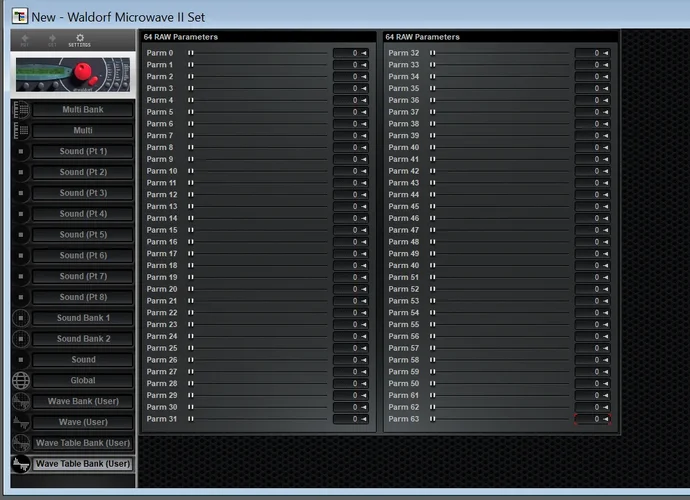Click the Parm 33 slider handle
690x500 pixels.
pos(433,65)
